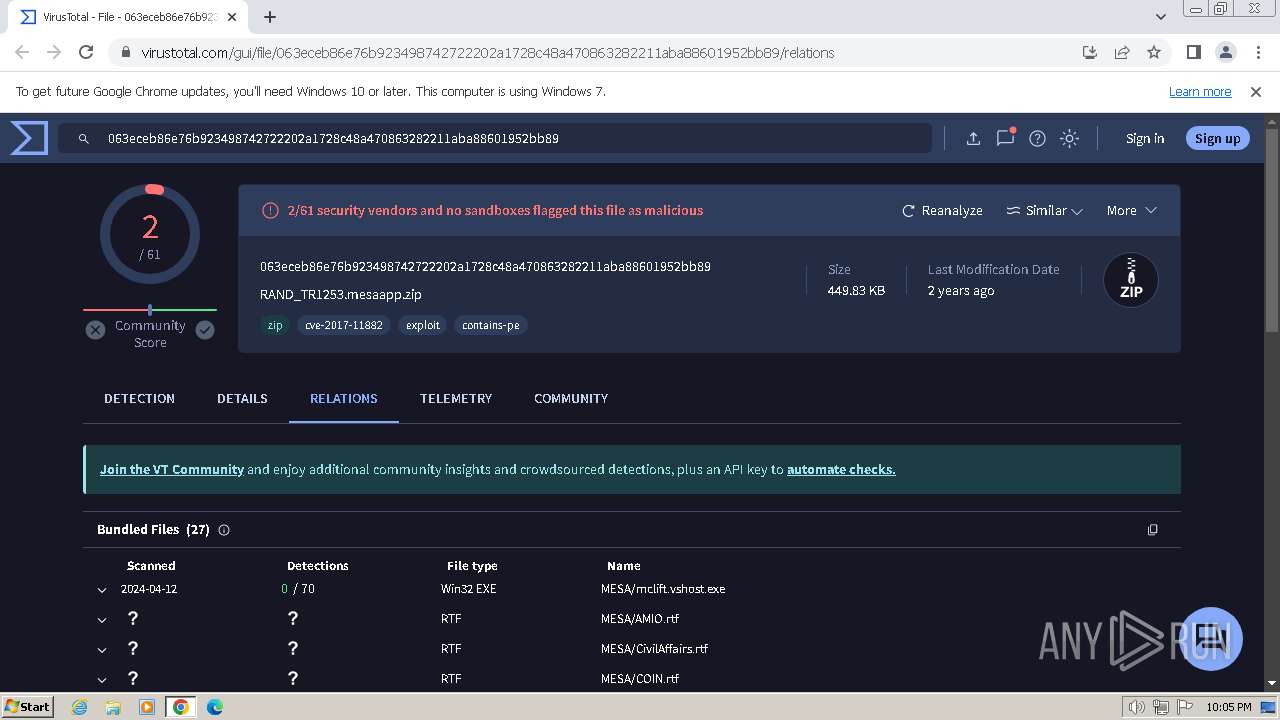Click the browser forward arrow
This screenshot has width=1280, height=720.
coord(54,52)
